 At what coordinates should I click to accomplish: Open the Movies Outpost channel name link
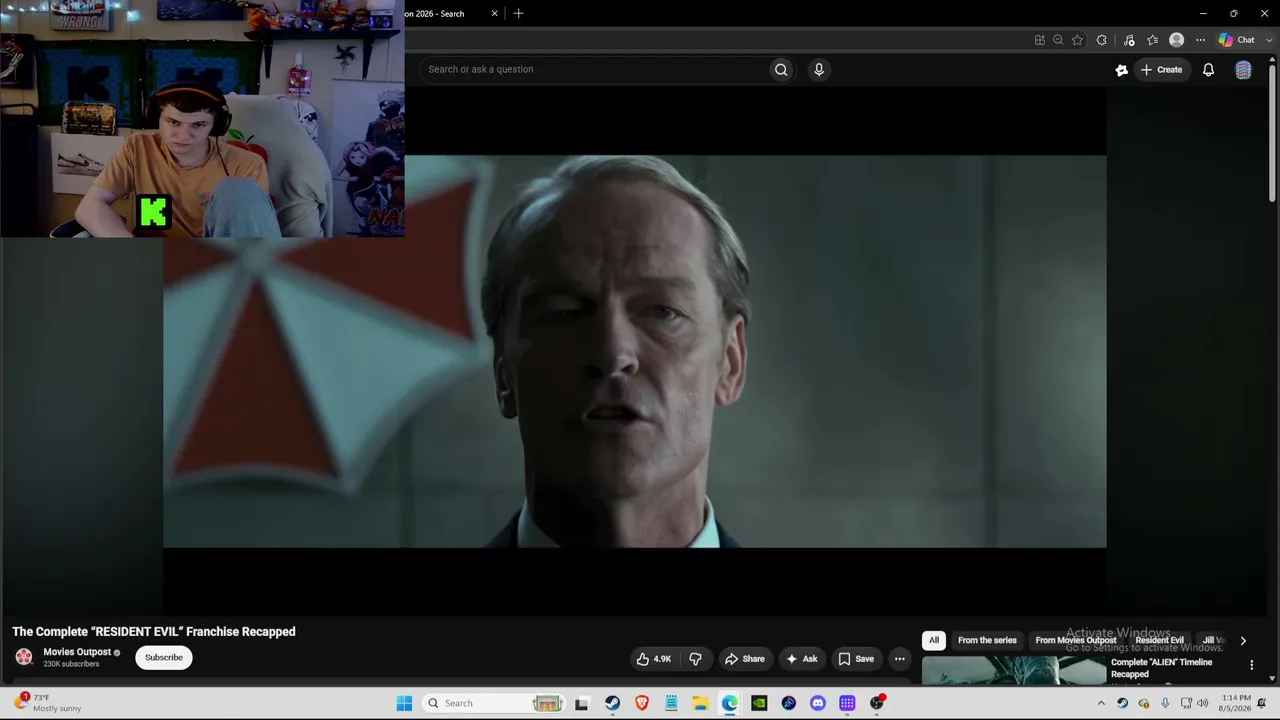pyautogui.click(x=77, y=652)
